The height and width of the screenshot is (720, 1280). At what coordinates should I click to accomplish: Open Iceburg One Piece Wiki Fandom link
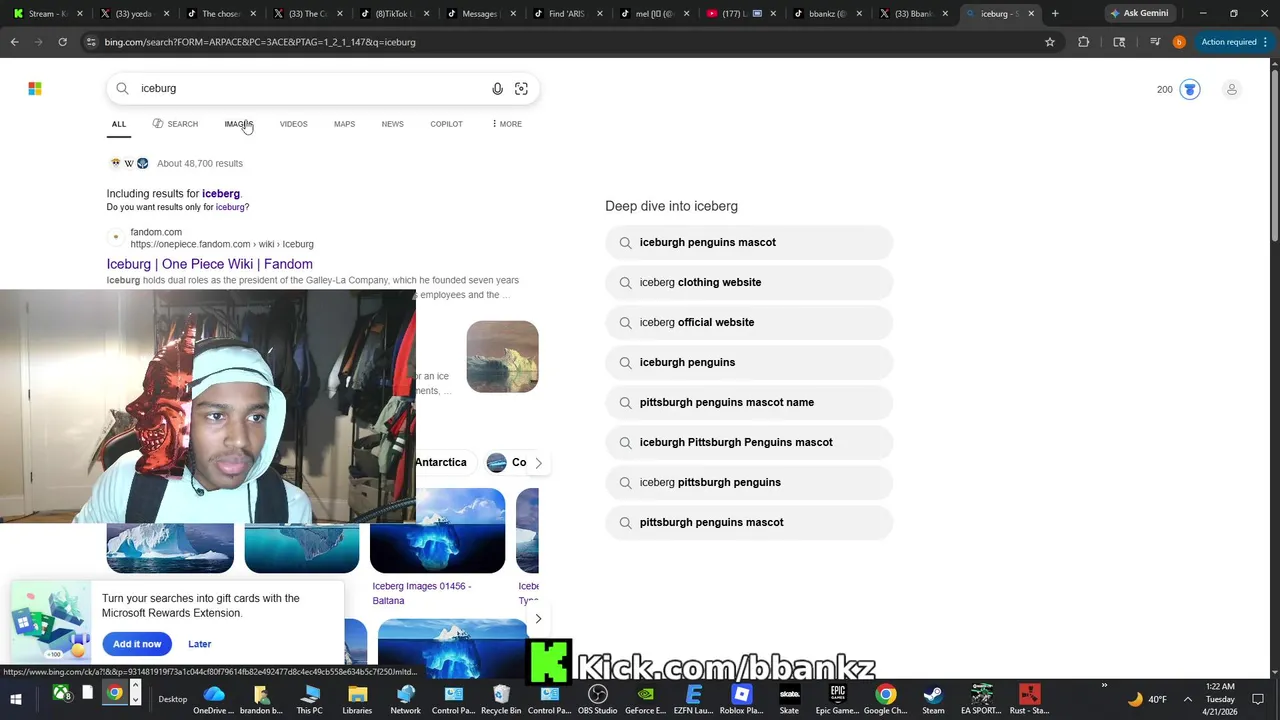pyautogui.click(x=210, y=264)
